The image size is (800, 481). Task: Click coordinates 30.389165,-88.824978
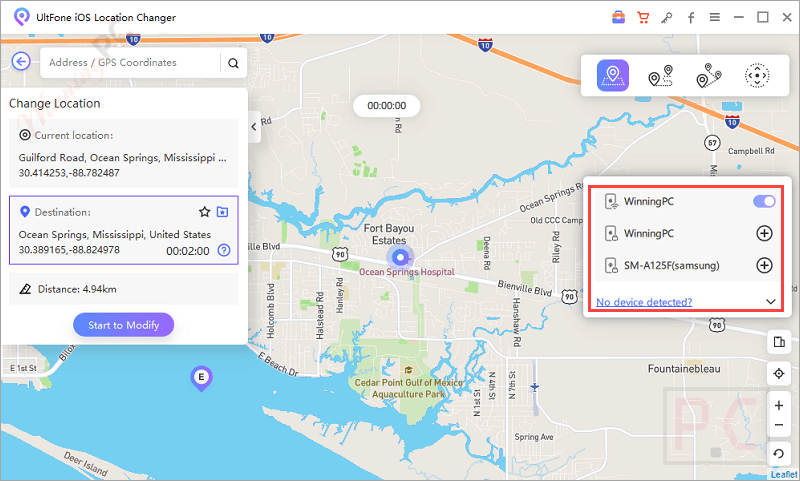click(x=69, y=250)
